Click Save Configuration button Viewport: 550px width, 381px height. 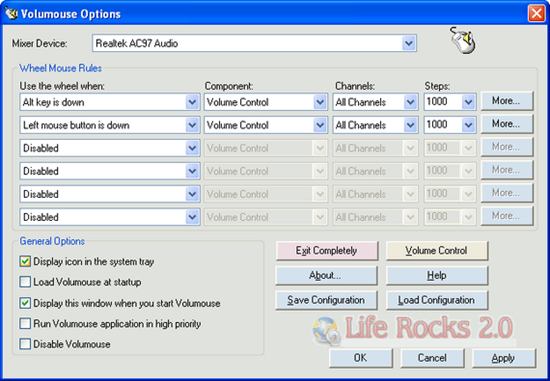(x=327, y=300)
